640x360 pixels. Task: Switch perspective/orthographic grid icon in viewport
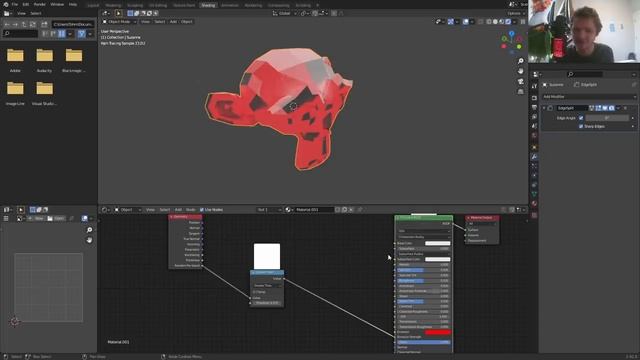(520, 92)
